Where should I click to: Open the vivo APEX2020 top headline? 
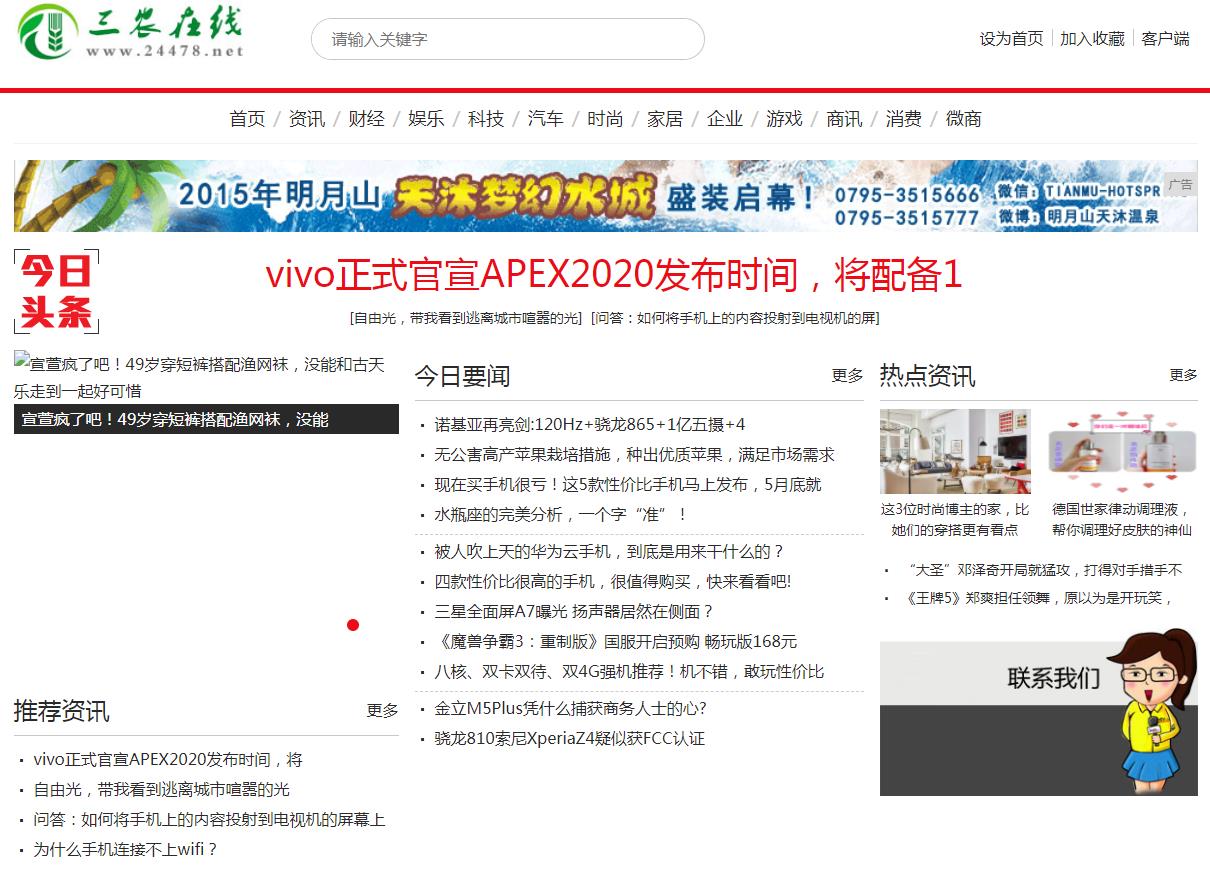point(614,275)
